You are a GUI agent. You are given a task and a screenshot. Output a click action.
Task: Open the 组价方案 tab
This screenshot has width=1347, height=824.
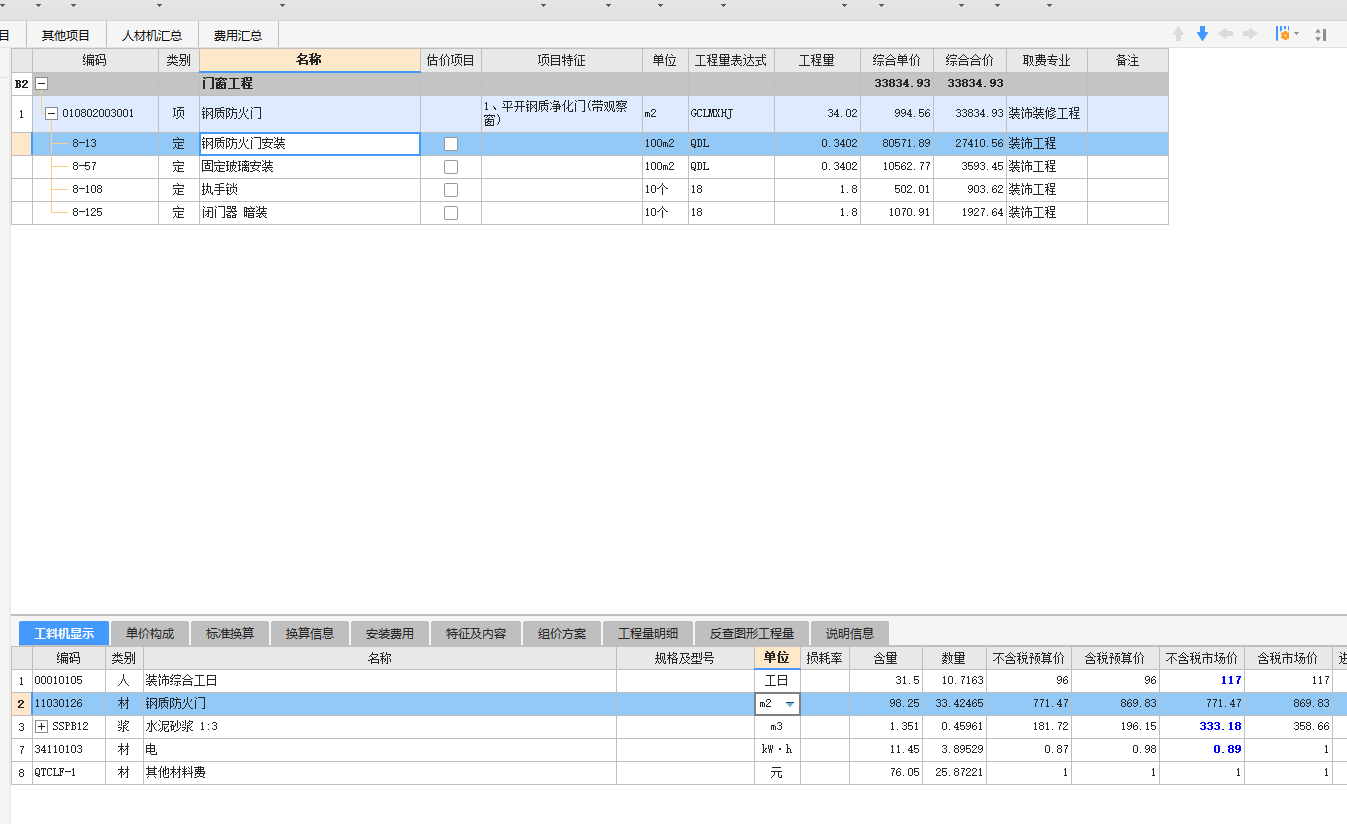click(x=562, y=633)
